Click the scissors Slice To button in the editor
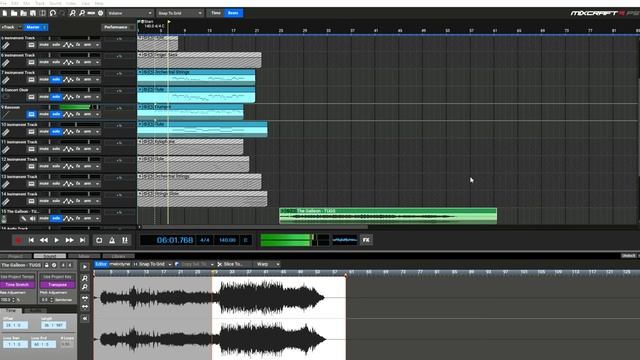Viewport: 640px width, 360px height. [232, 264]
